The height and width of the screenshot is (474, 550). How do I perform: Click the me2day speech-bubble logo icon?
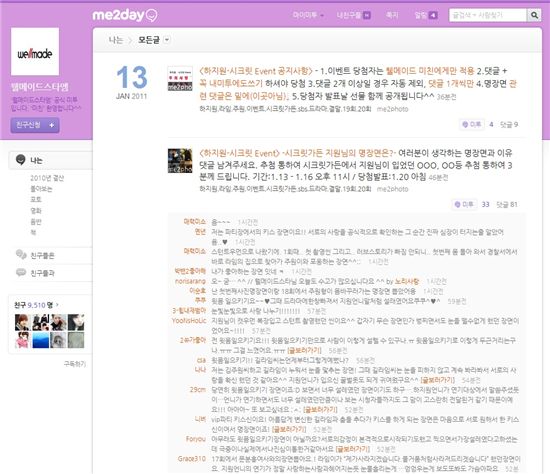point(152,15)
